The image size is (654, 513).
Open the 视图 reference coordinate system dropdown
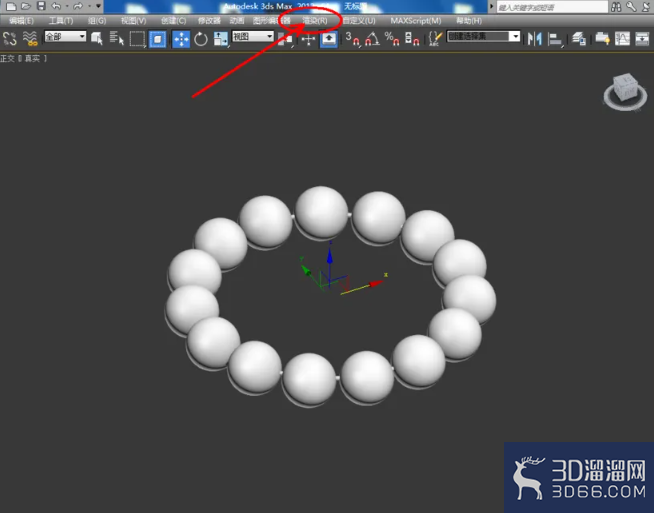tap(253, 36)
